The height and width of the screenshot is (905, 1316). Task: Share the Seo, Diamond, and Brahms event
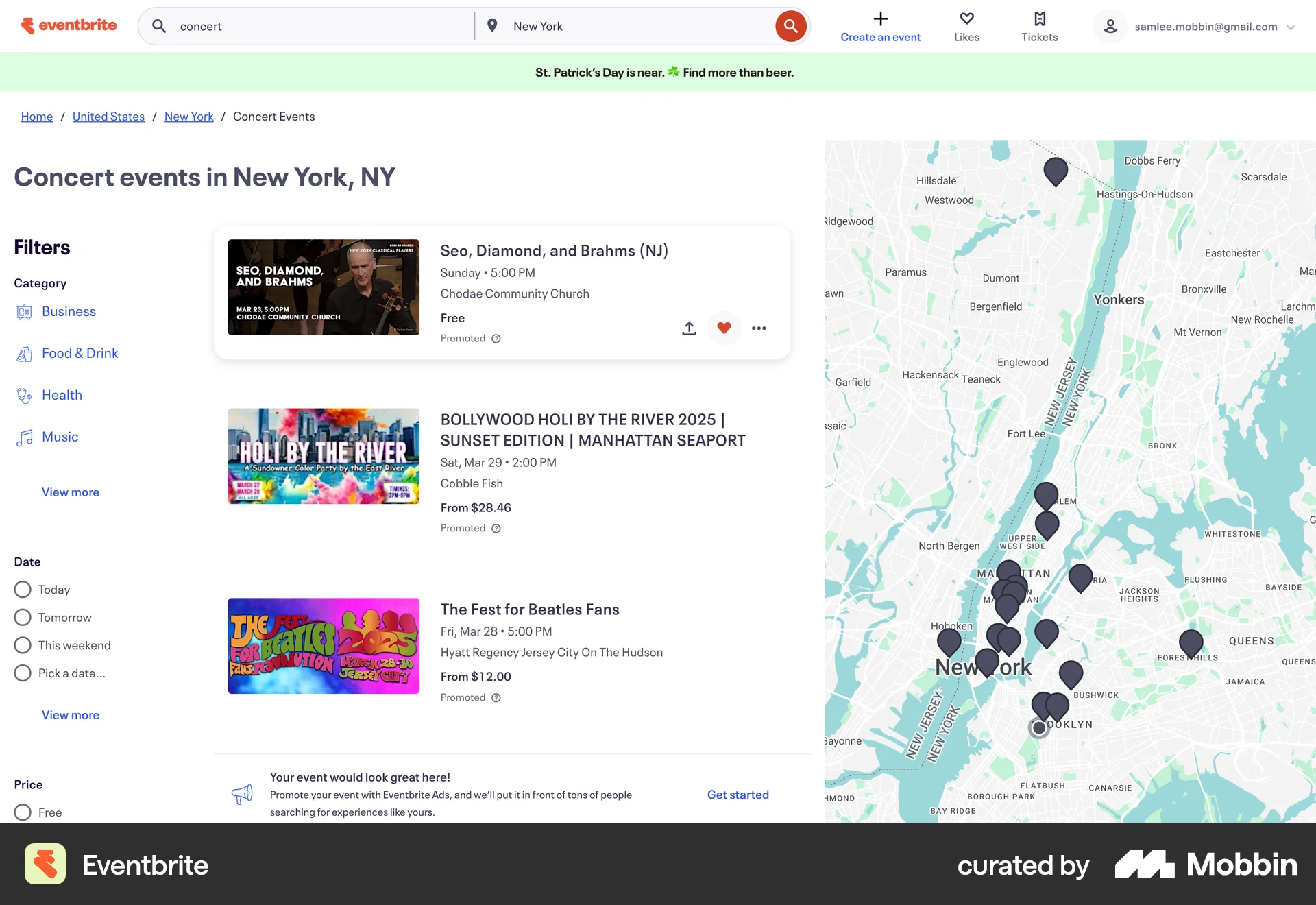(x=690, y=328)
